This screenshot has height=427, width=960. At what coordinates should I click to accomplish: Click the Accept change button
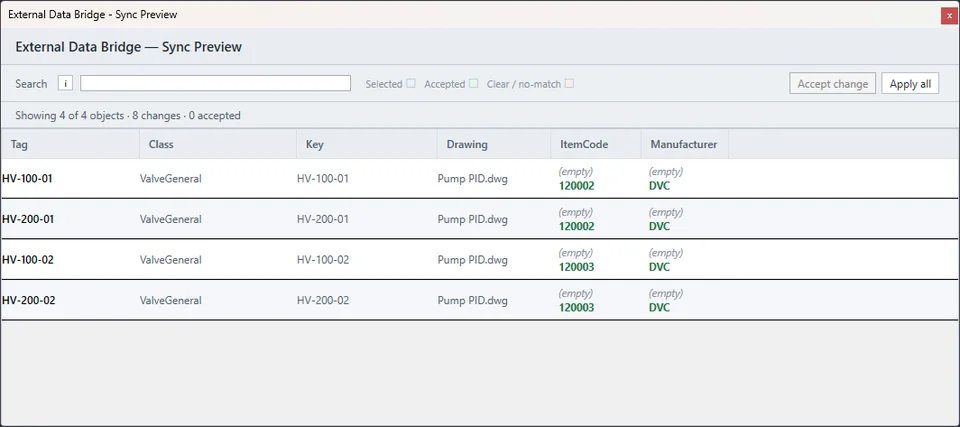(833, 84)
